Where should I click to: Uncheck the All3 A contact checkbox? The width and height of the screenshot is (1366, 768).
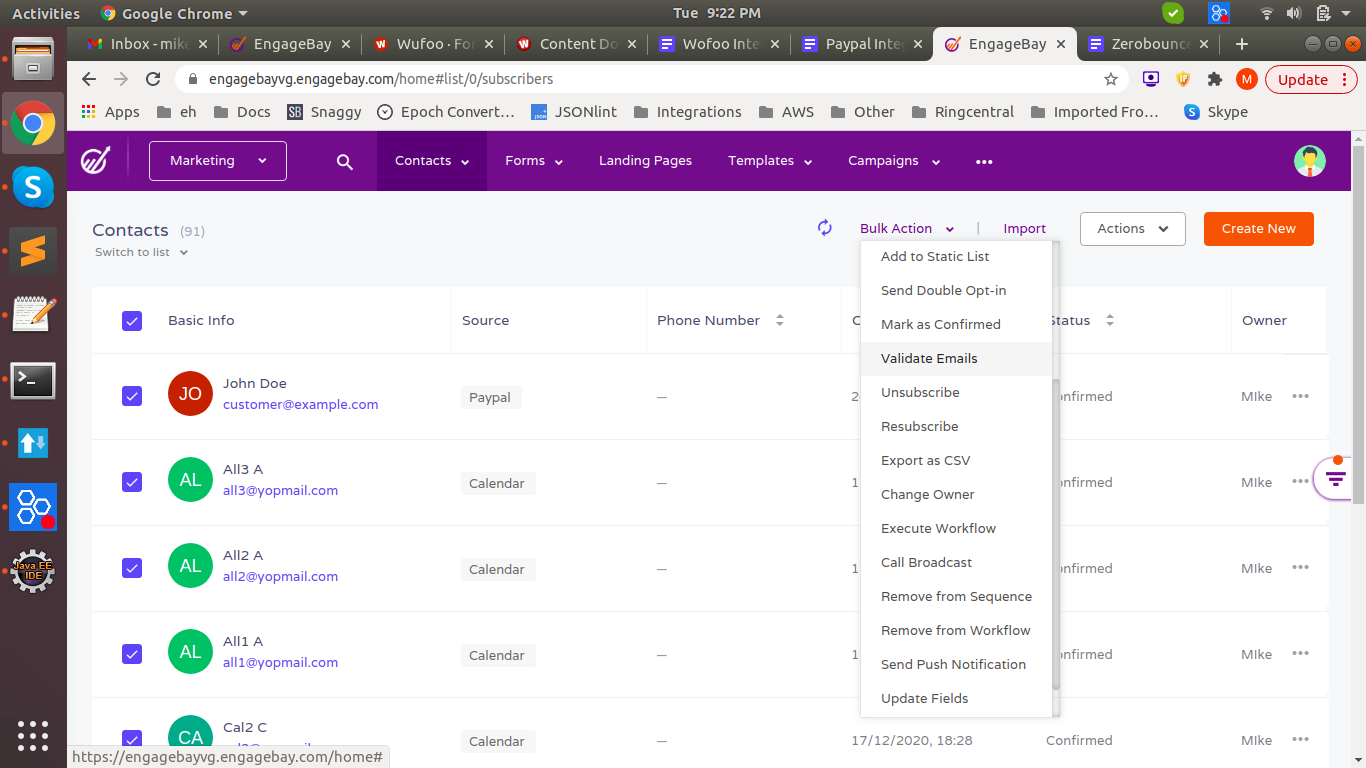(x=132, y=482)
